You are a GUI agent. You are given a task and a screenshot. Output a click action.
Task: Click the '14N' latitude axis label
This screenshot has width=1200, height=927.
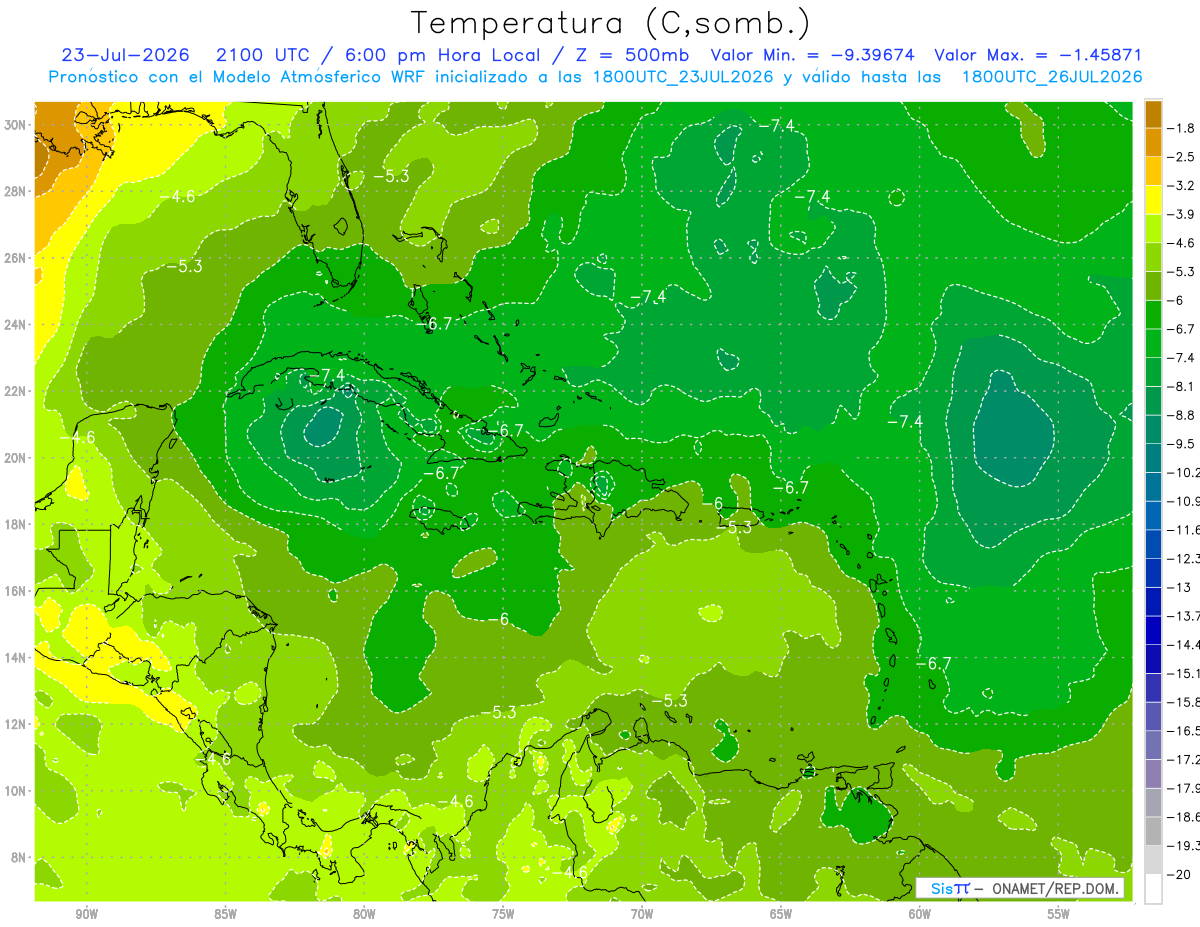coord(17,657)
